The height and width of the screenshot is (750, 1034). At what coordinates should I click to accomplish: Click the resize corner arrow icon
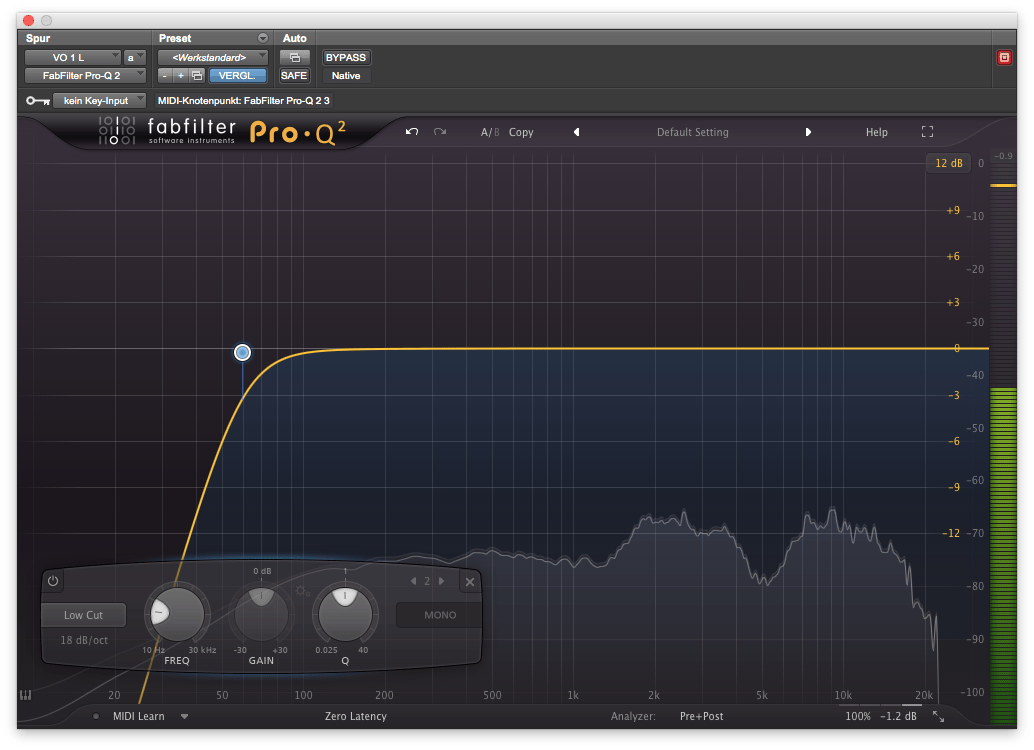938,716
